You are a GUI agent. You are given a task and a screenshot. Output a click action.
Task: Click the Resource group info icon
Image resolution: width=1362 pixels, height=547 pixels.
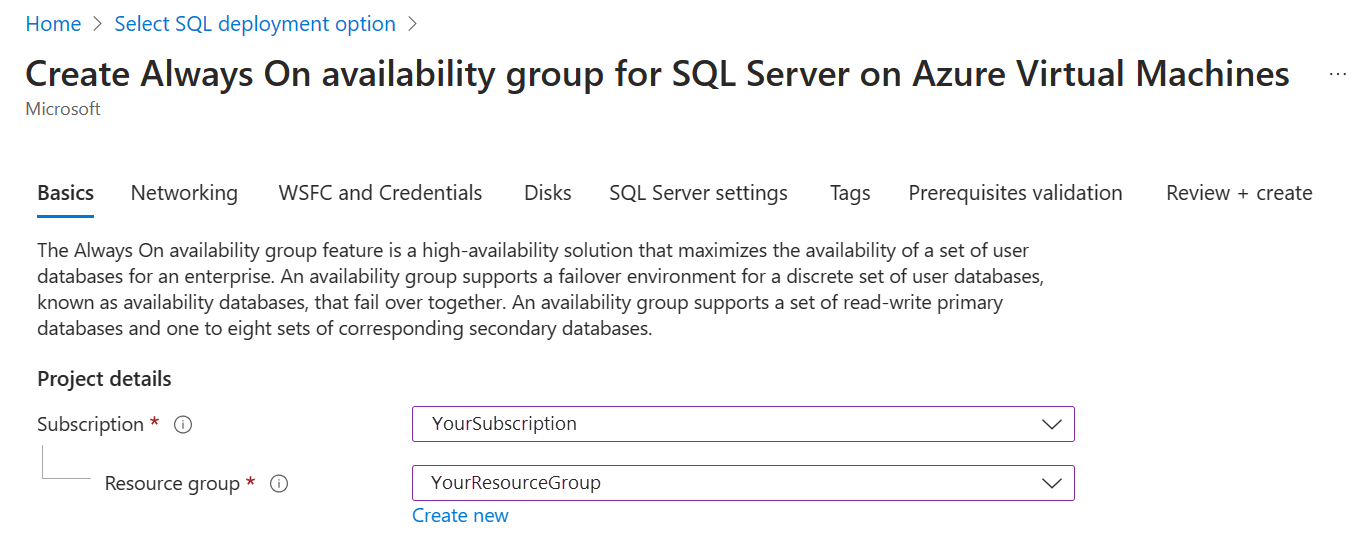280,484
